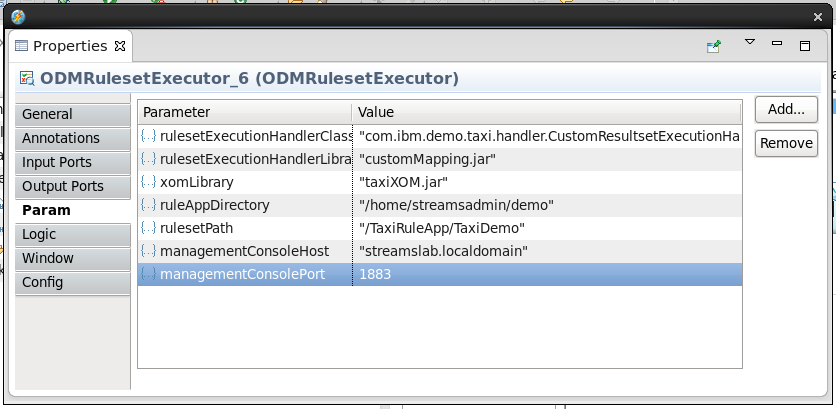
Task: Click the ODMRulesetExecutor_6 title heading
Action: point(250,78)
